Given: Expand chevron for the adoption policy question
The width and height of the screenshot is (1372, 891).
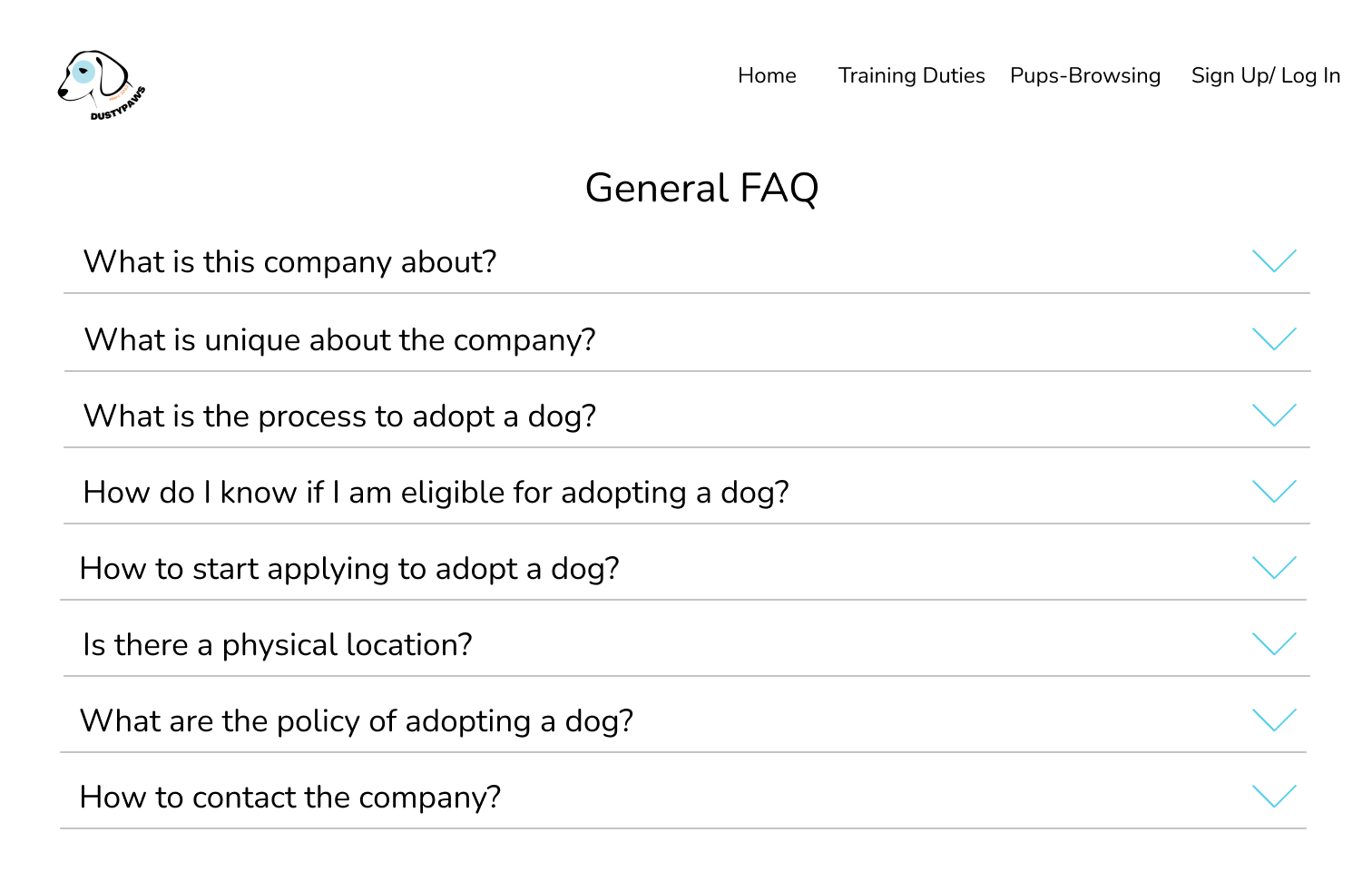Looking at the screenshot, I should click(x=1274, y=720).
